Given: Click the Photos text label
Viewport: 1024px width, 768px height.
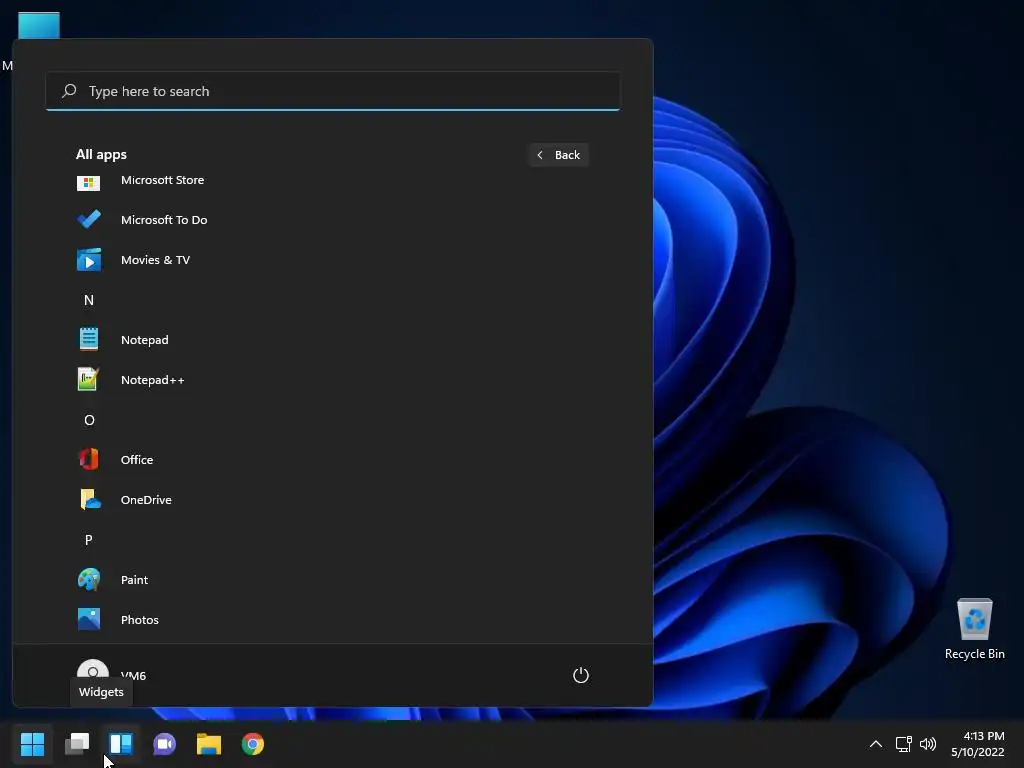Looking at the screenshot, I should (x=140, y=620).
